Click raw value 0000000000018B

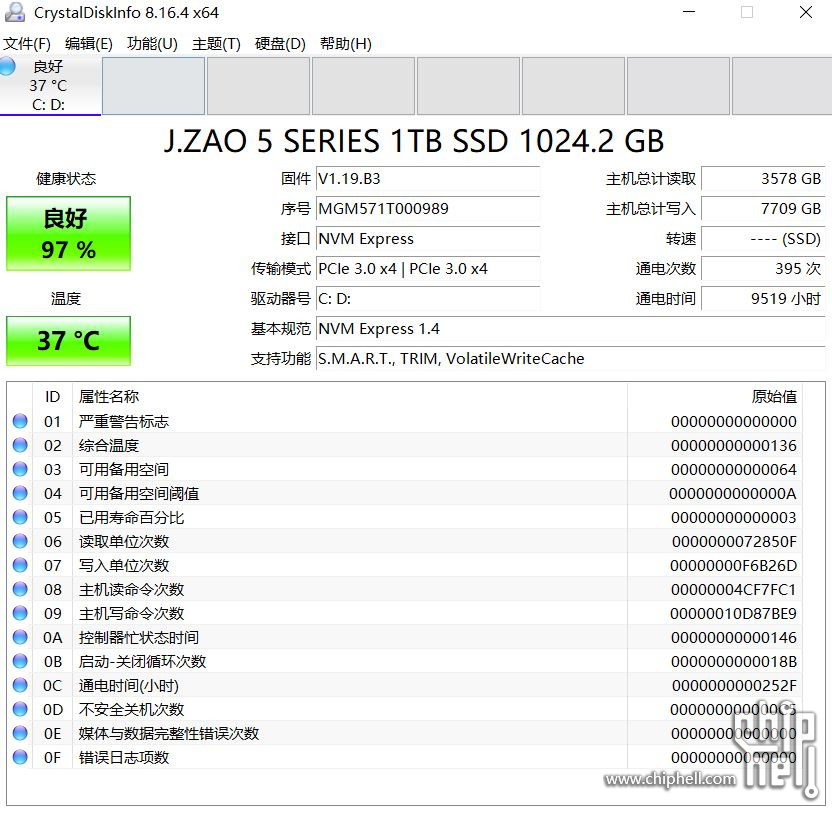(734, 661)
